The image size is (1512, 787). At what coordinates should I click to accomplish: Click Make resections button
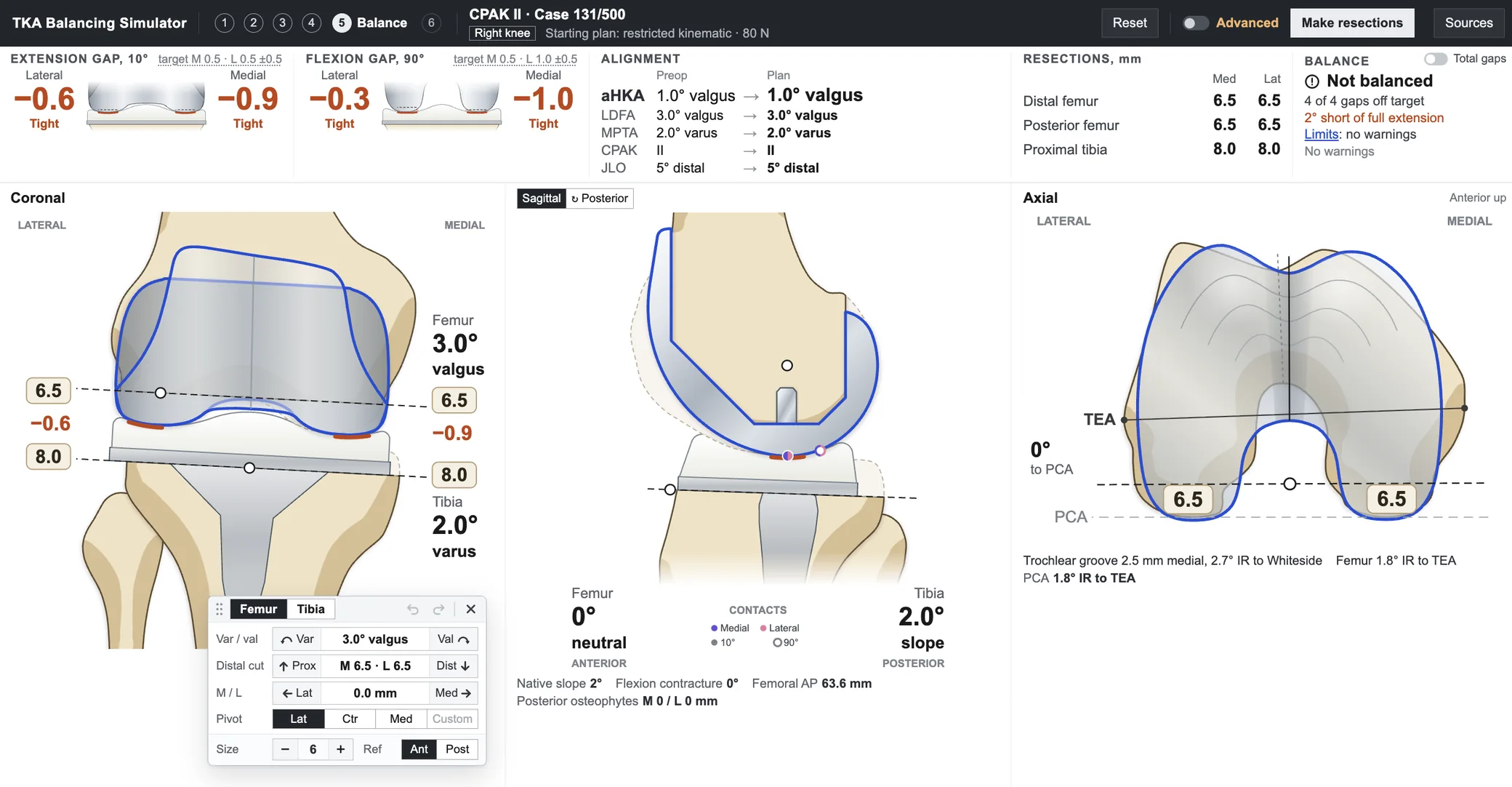tap(1352, 23)
